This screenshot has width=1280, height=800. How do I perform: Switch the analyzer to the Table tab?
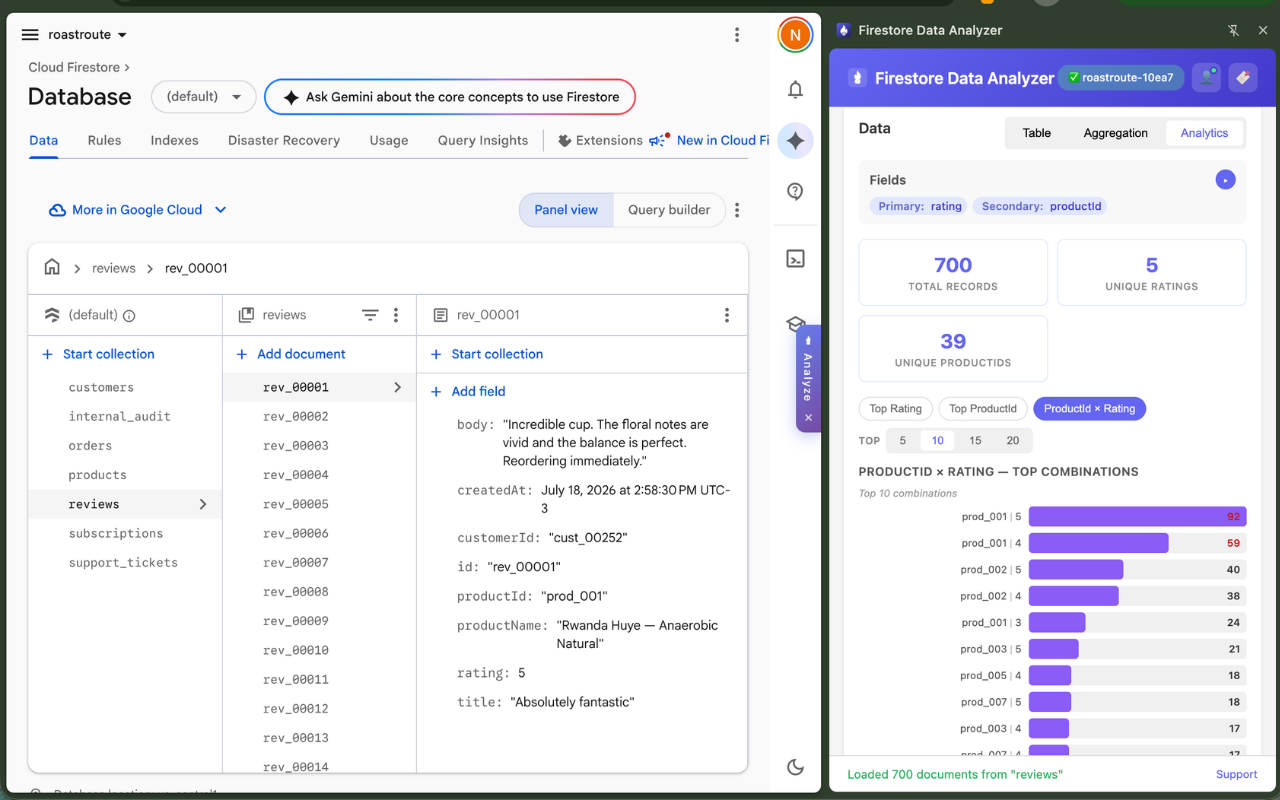pos(1037,133)
